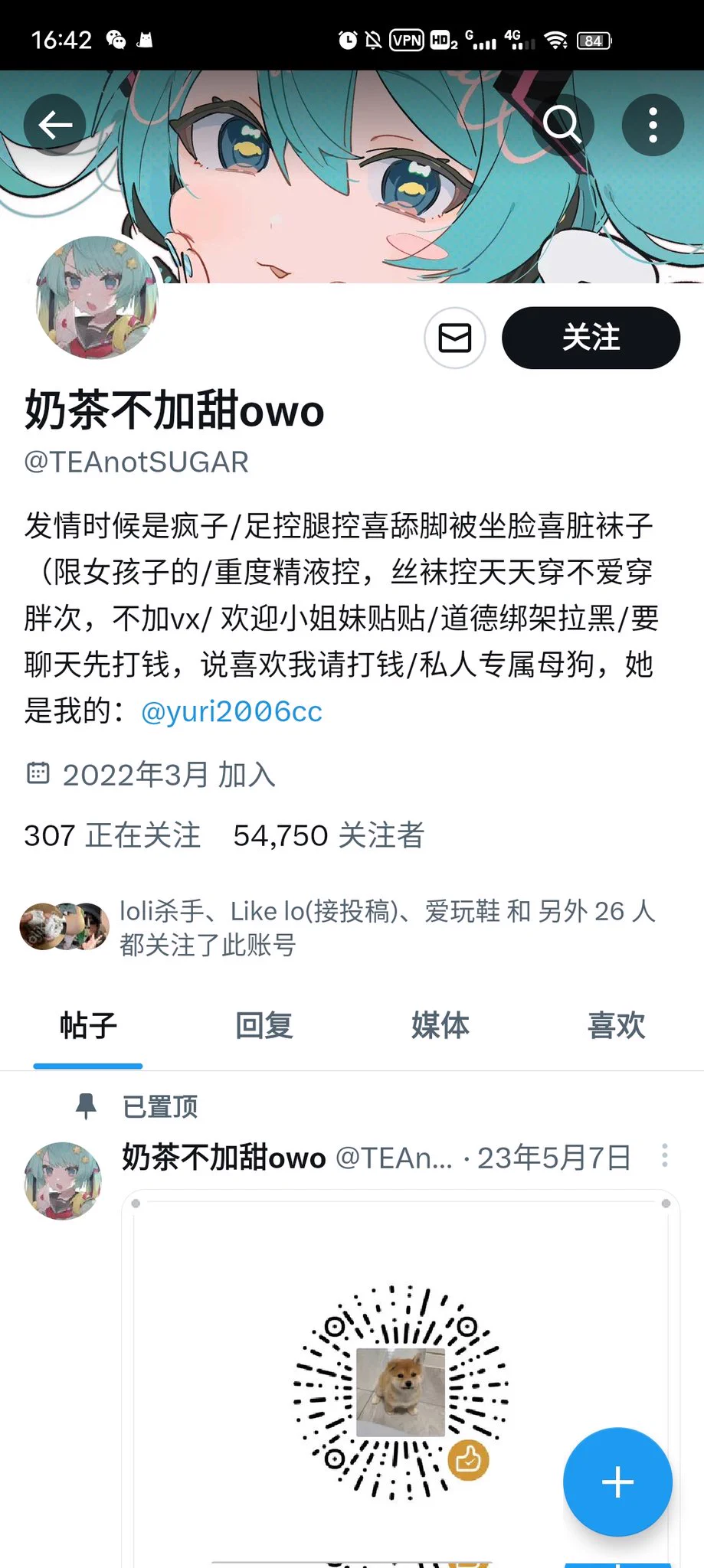Open the pinned post's three-dot menu
The height and width of the screenshot is (1568, 704).
coord(664,1155)
